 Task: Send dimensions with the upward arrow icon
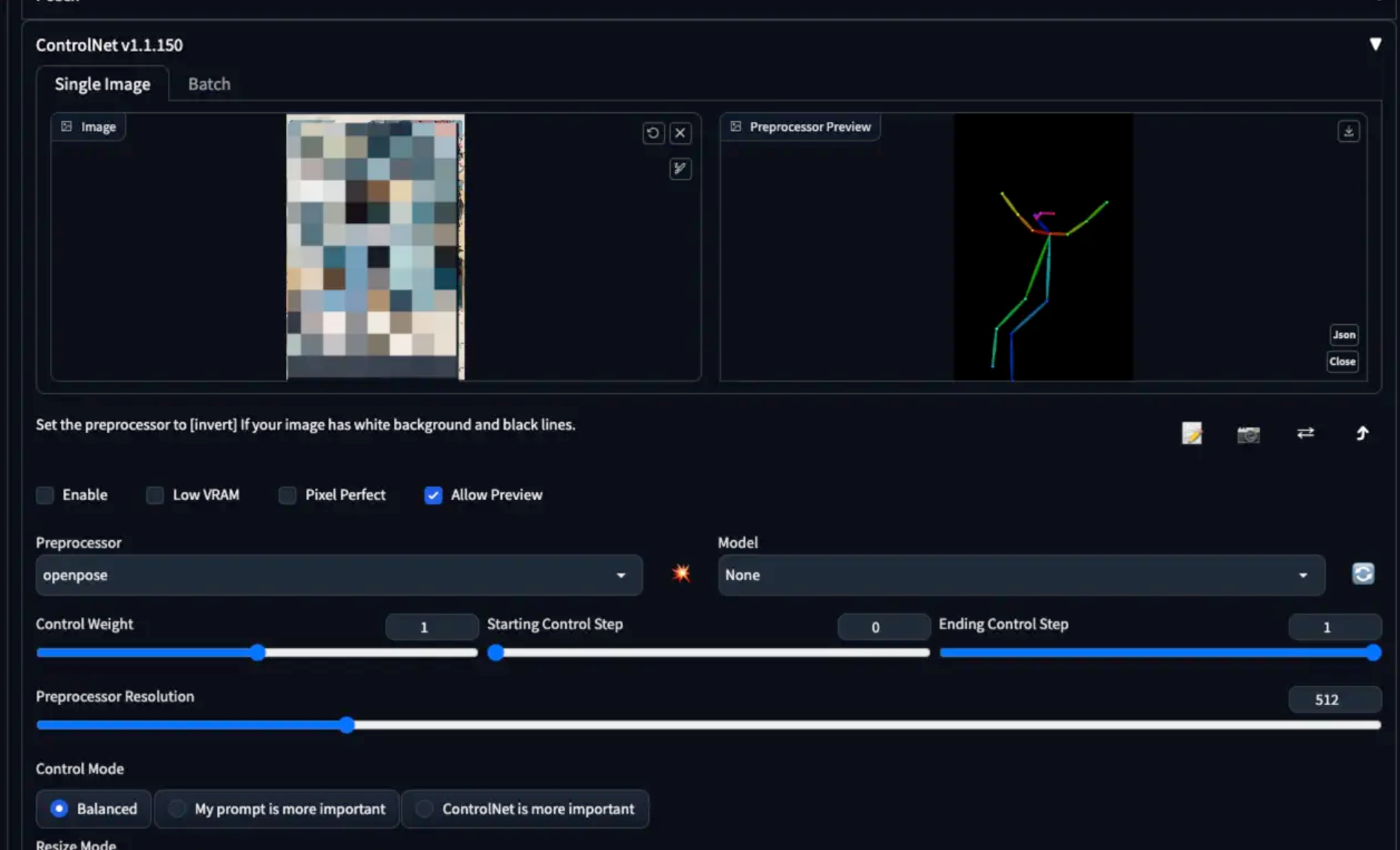(x=1361, y=432)
